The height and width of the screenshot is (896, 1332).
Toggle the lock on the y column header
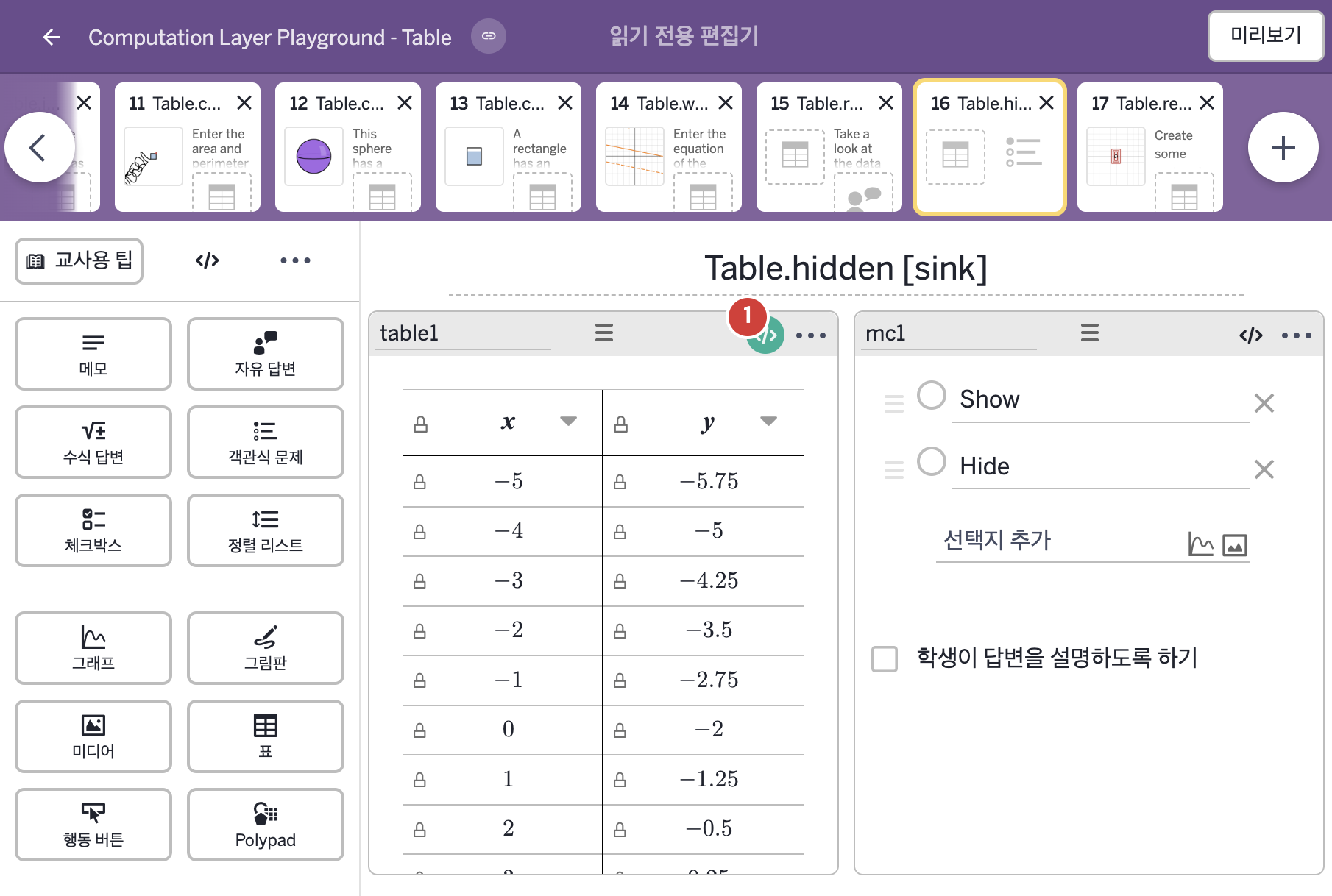621,424
